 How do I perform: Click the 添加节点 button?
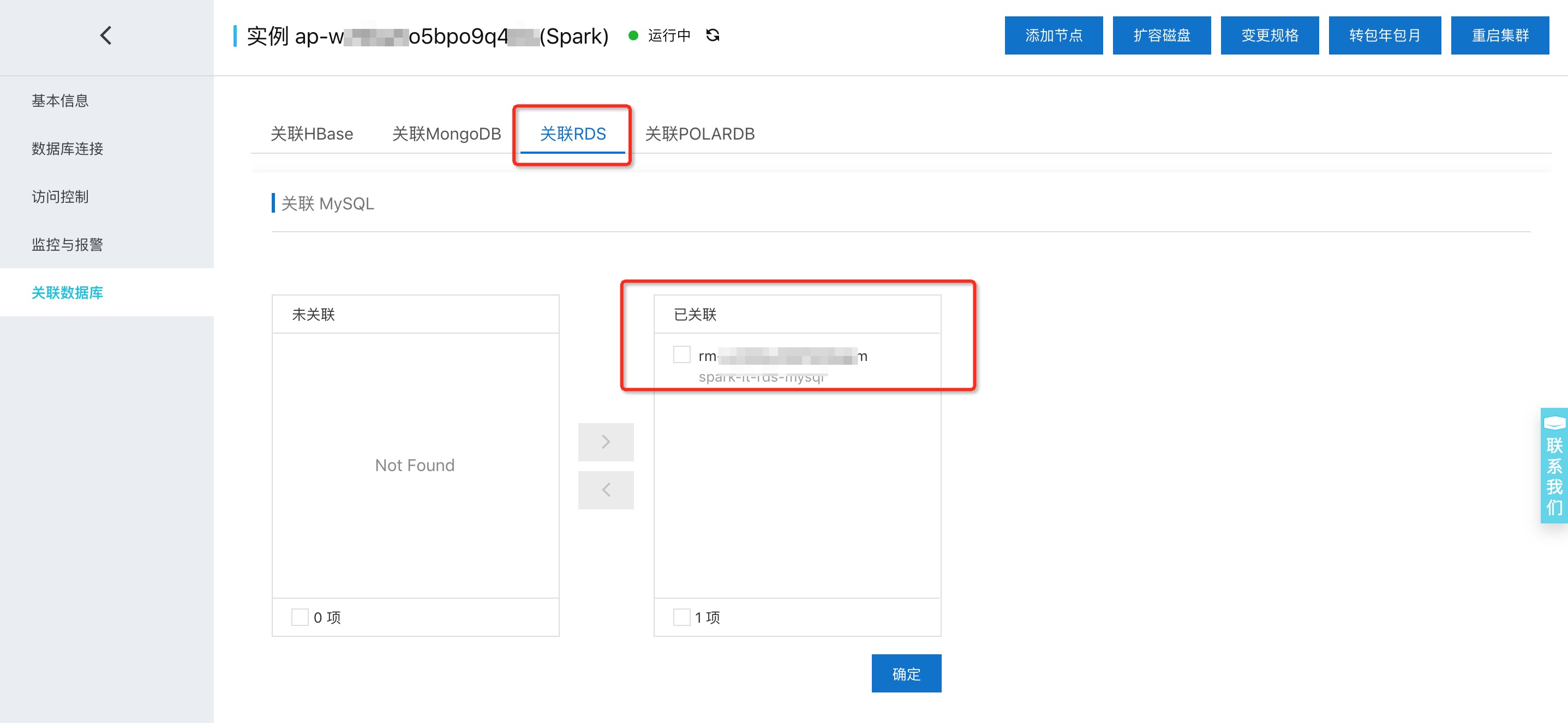[1054, 35]
